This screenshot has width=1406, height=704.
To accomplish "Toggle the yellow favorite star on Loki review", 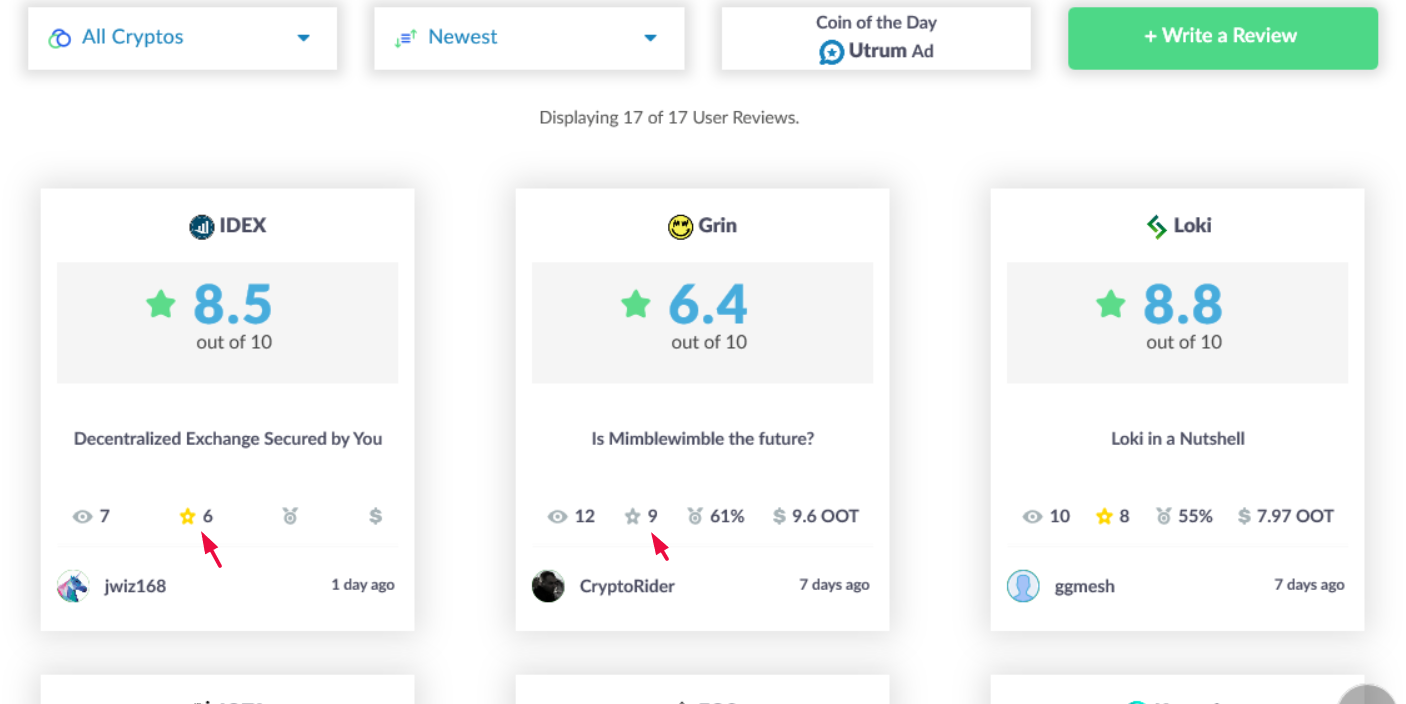I will pyautogui.click(x=1105, y=516).
